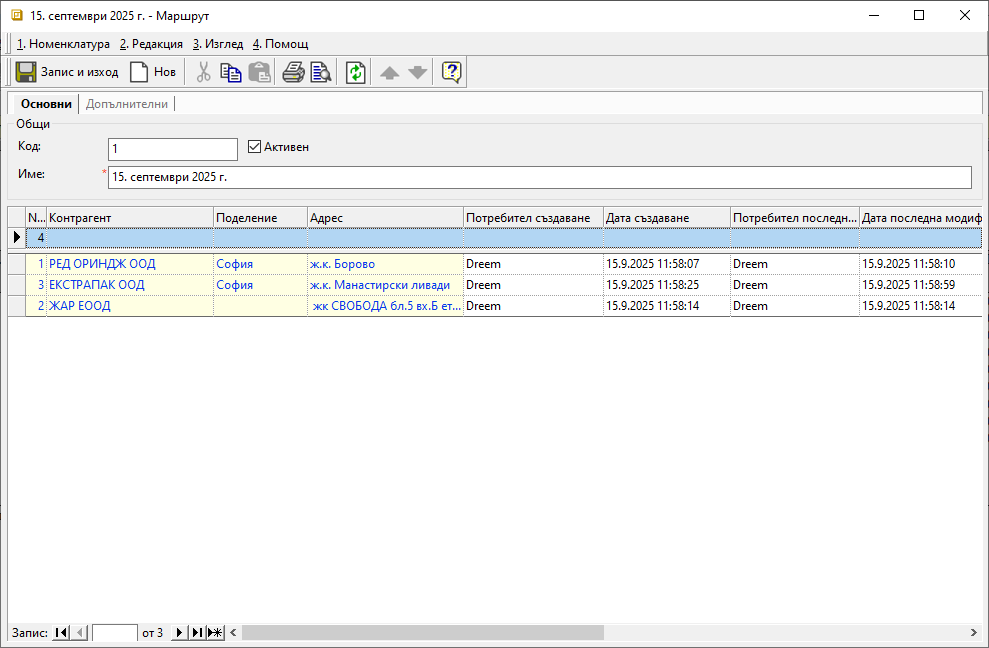Go to next record navigation button
Screen dimensions: 989x648
[x=180, y=632]
